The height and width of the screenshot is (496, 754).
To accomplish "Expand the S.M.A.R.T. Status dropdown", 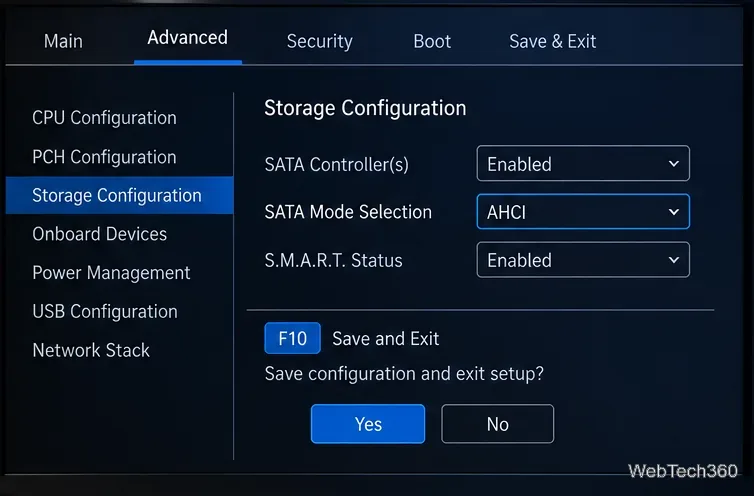I will coord(583,260).
